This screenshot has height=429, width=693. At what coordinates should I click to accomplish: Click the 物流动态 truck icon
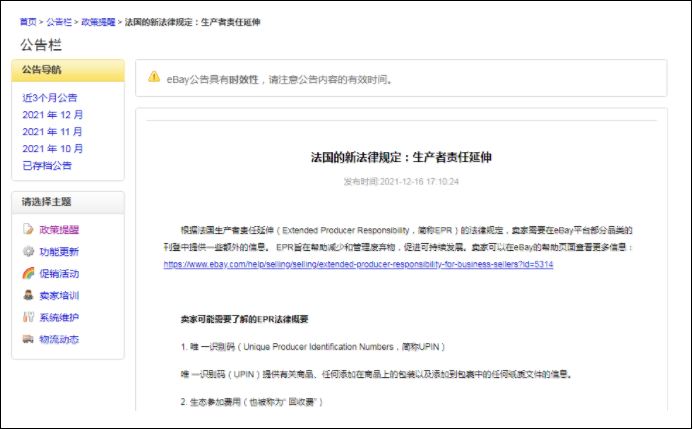28,340
